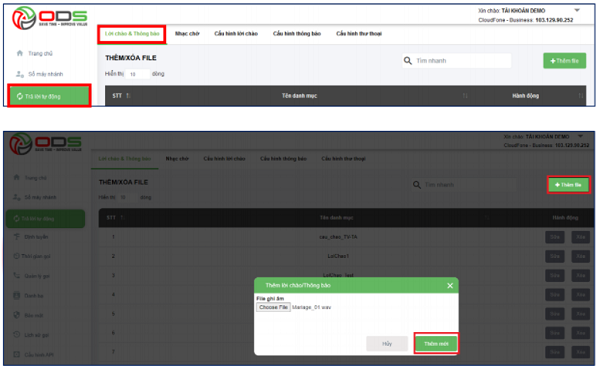This screenshot has height=369, width=600.
Task: Click Hiển thị rows count field, lower screenshot
Action: [x=127, y=197]
